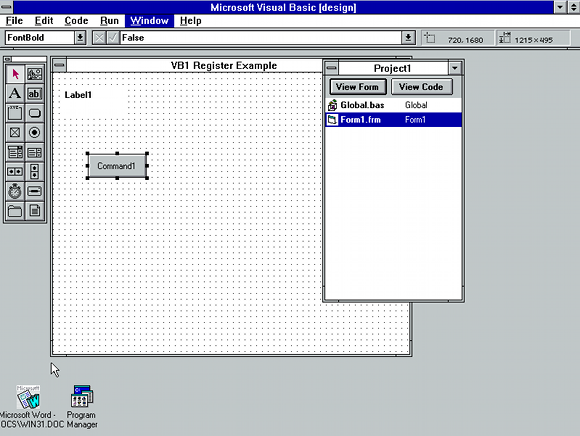Select the Option Button tool
This screenshot has height=436, width=580.
tap(35, 132)
